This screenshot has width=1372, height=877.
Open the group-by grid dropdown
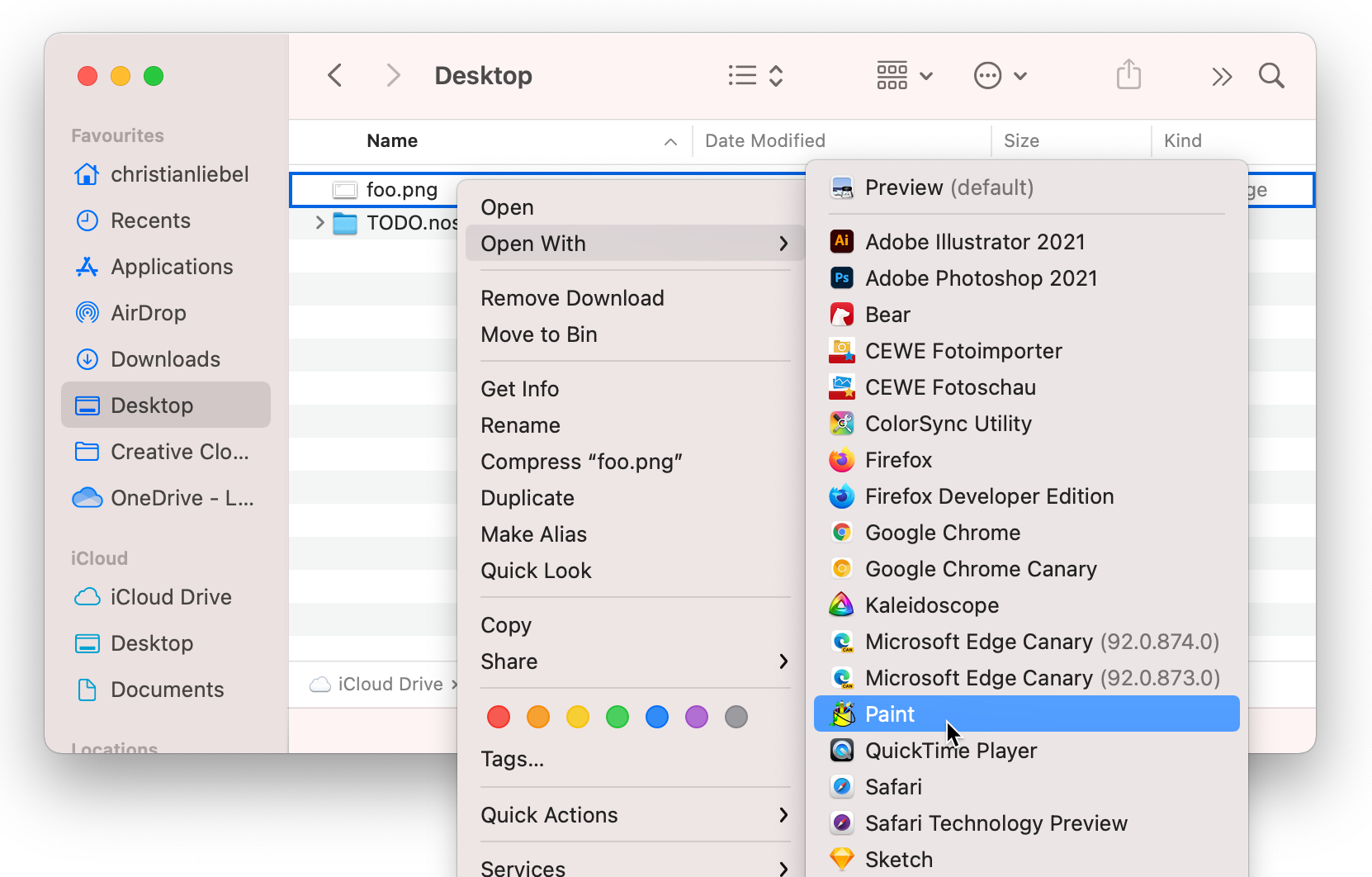904,76
